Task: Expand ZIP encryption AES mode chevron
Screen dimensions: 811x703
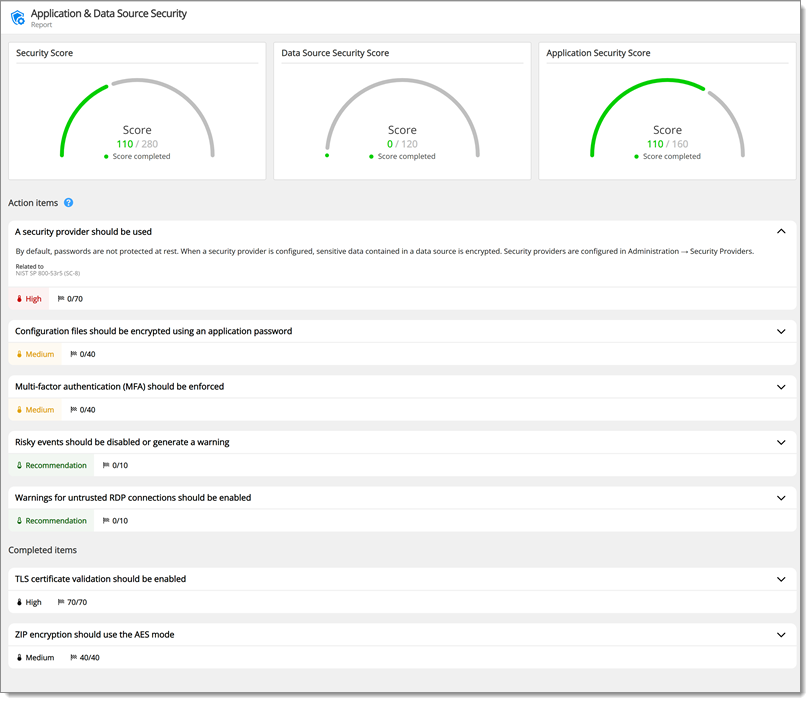Action: (781, 635)
